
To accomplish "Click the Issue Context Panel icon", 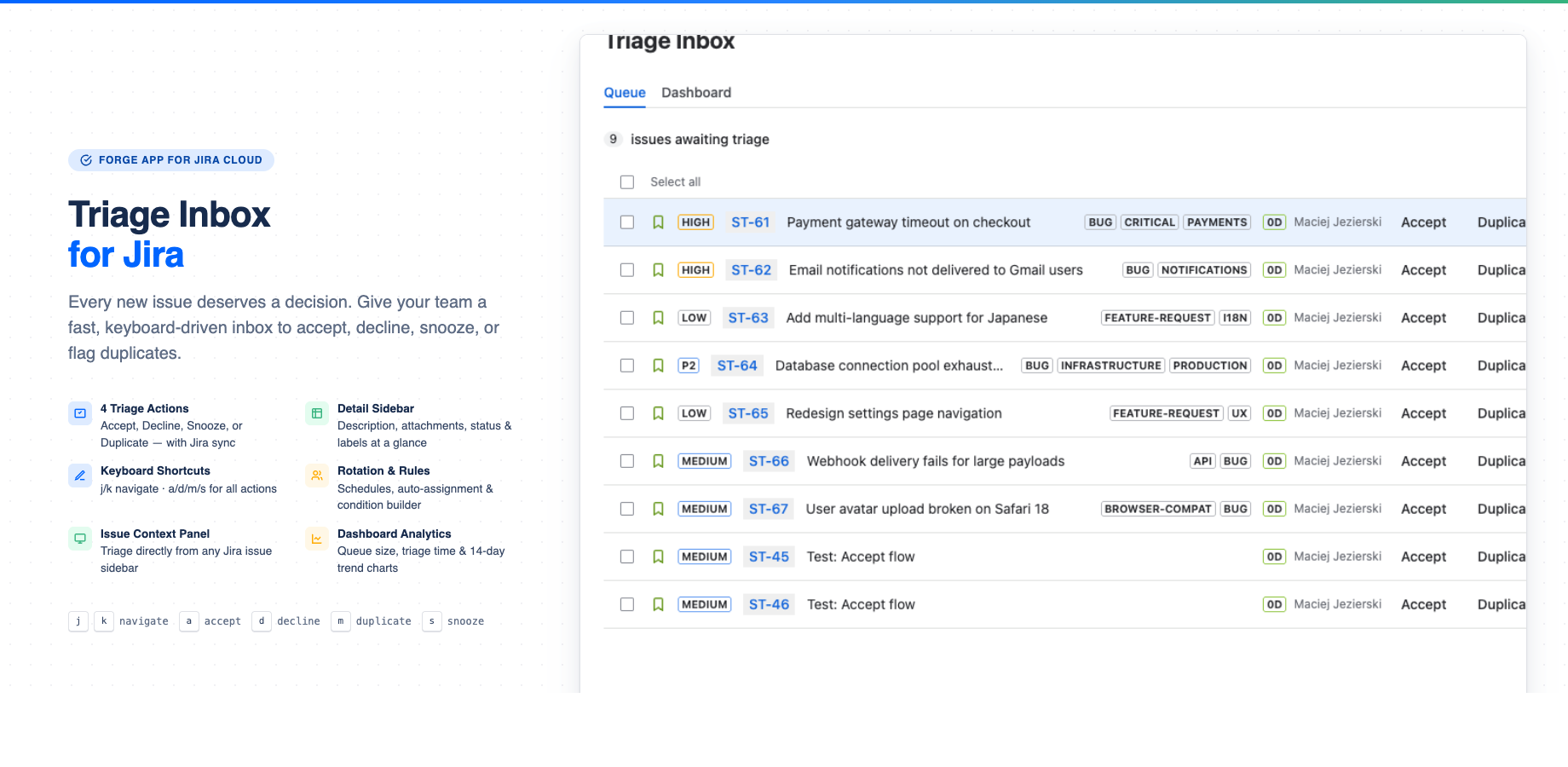I will point(79,539).
